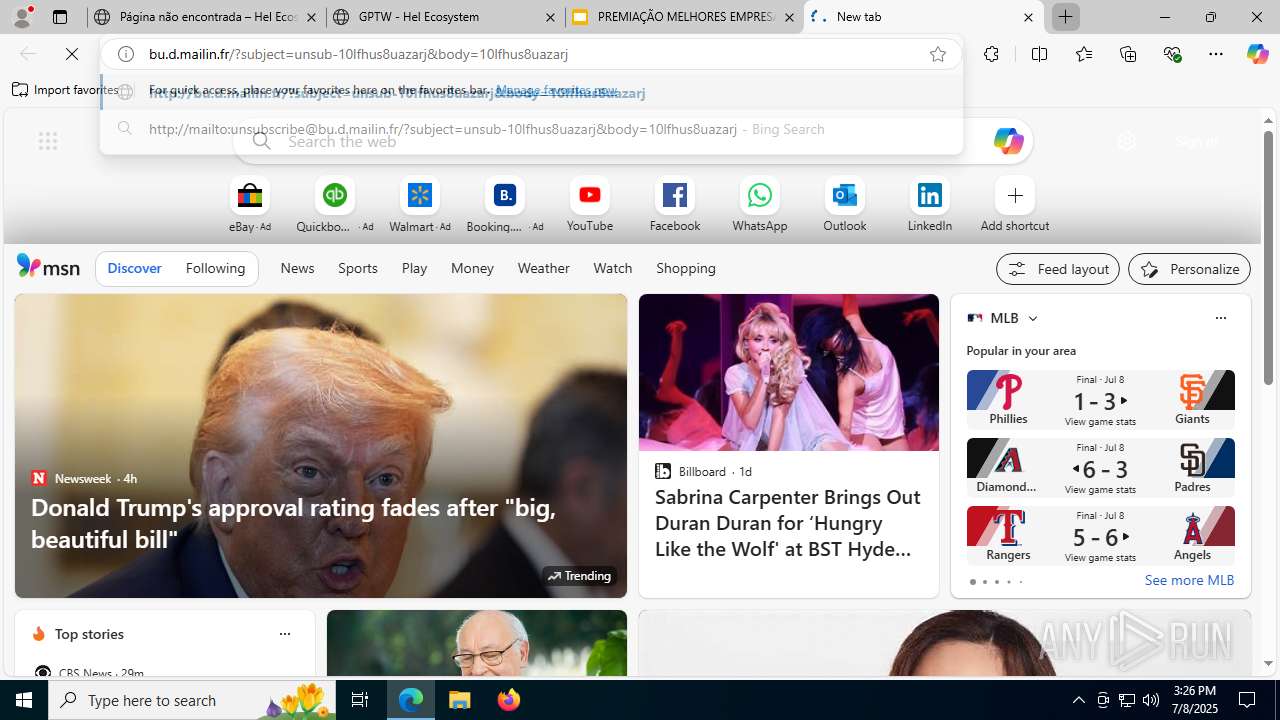The height and width of the screenshot is (720, 1280).
Task: Open the Windows notification center
Action: pyautogui.click(x=1248, y=700)
